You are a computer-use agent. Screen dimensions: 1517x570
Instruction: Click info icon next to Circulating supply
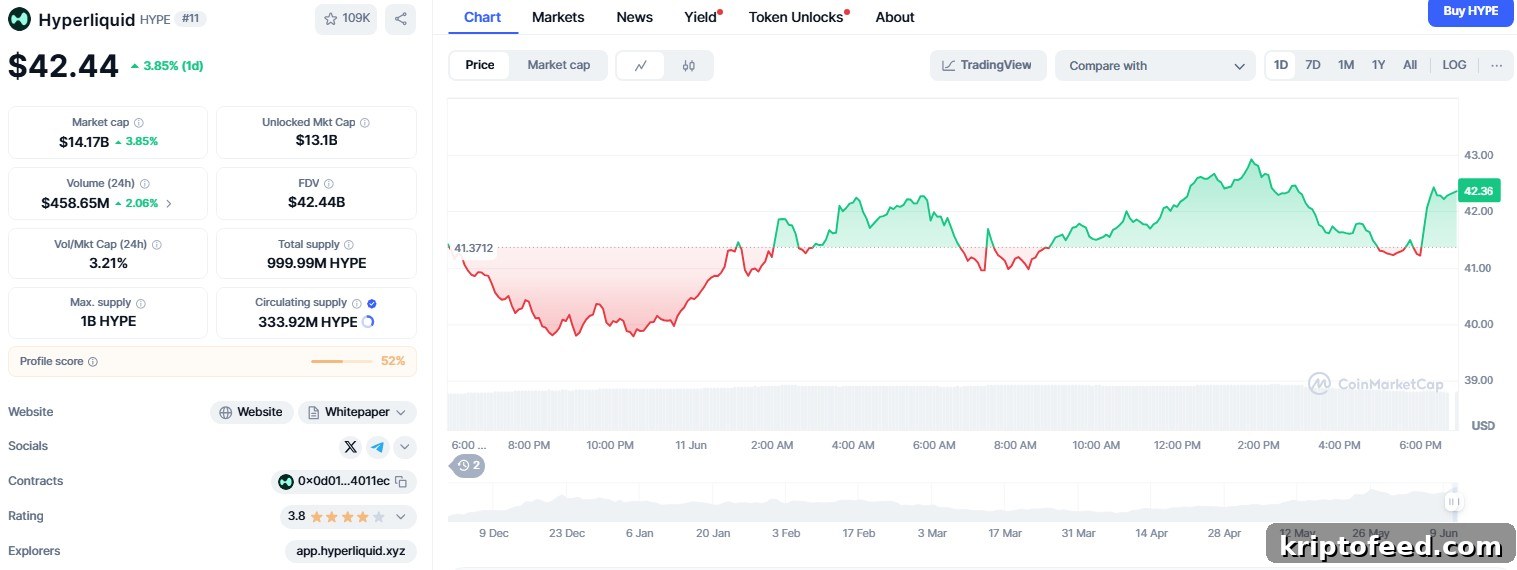point(357,303)
